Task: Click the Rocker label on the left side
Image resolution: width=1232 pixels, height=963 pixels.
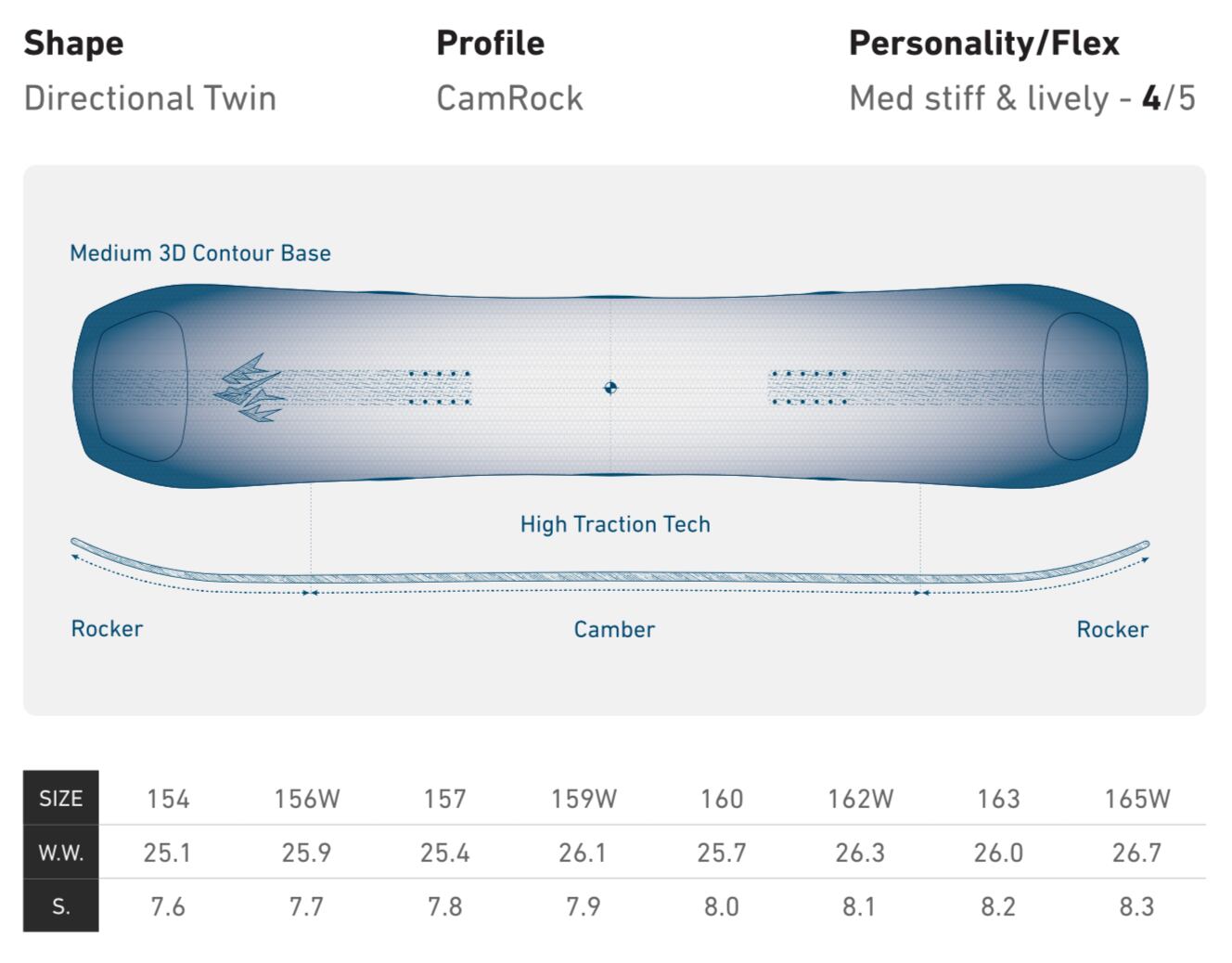Action: coord(107,629)
